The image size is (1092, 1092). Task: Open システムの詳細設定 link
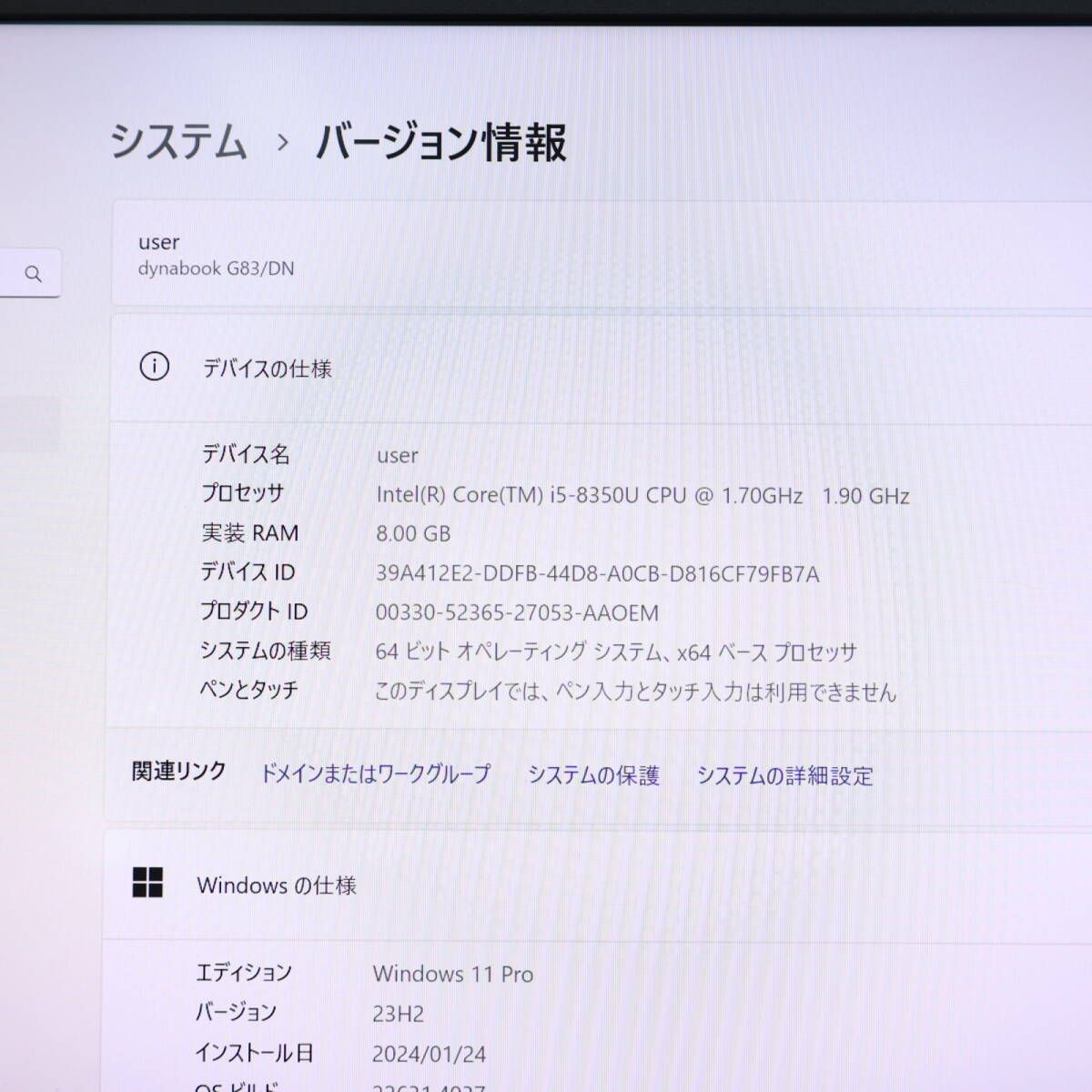coord(784,776)
